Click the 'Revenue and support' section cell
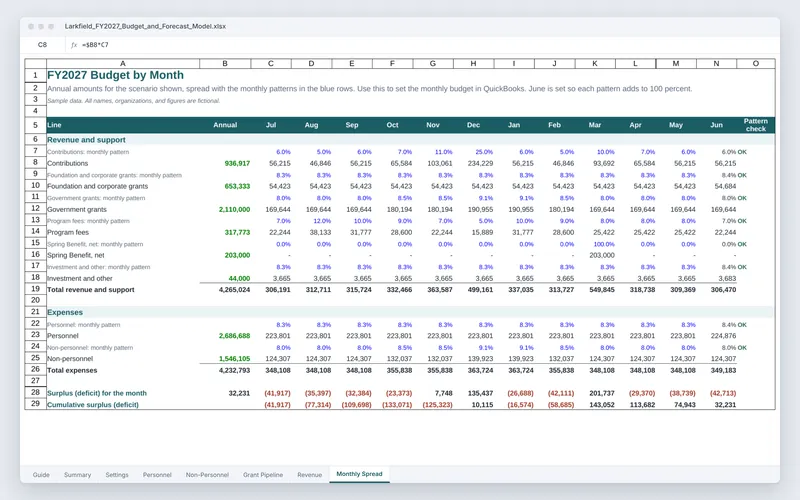This screenshot has width=800, height=500. point(86,140)
